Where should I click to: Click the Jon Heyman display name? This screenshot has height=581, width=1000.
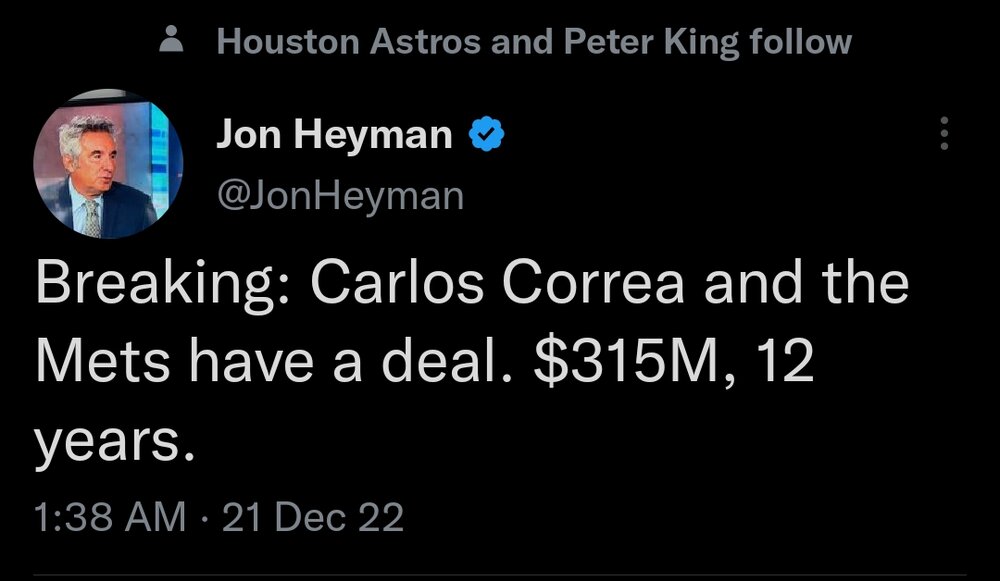click(334, 135)
